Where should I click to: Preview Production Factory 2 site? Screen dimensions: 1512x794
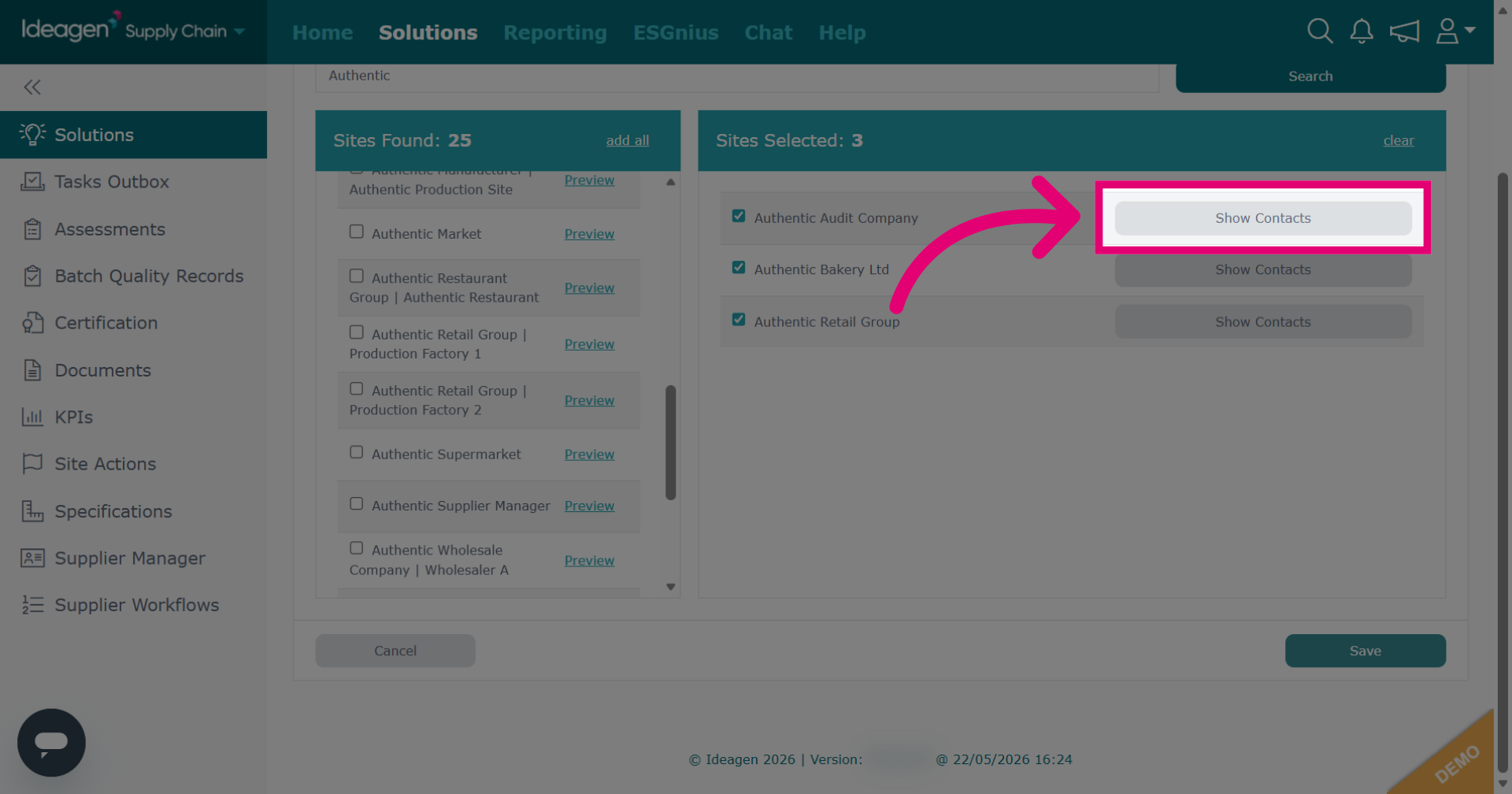589,400
